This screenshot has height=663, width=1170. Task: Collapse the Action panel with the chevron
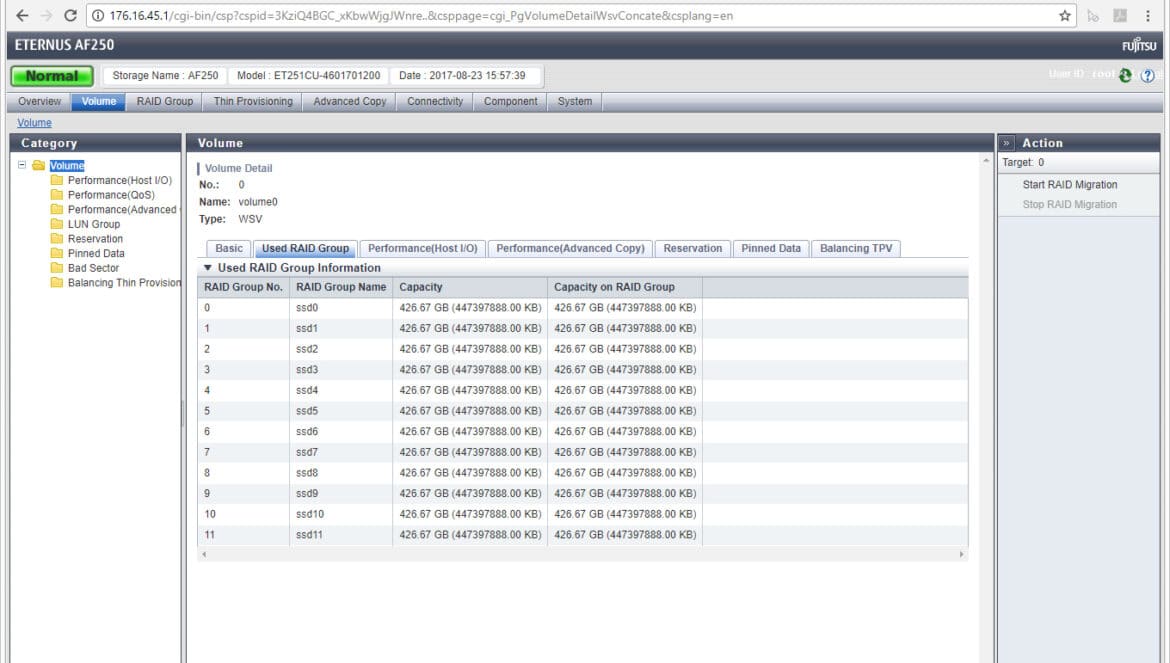[x=1007, y=143]
